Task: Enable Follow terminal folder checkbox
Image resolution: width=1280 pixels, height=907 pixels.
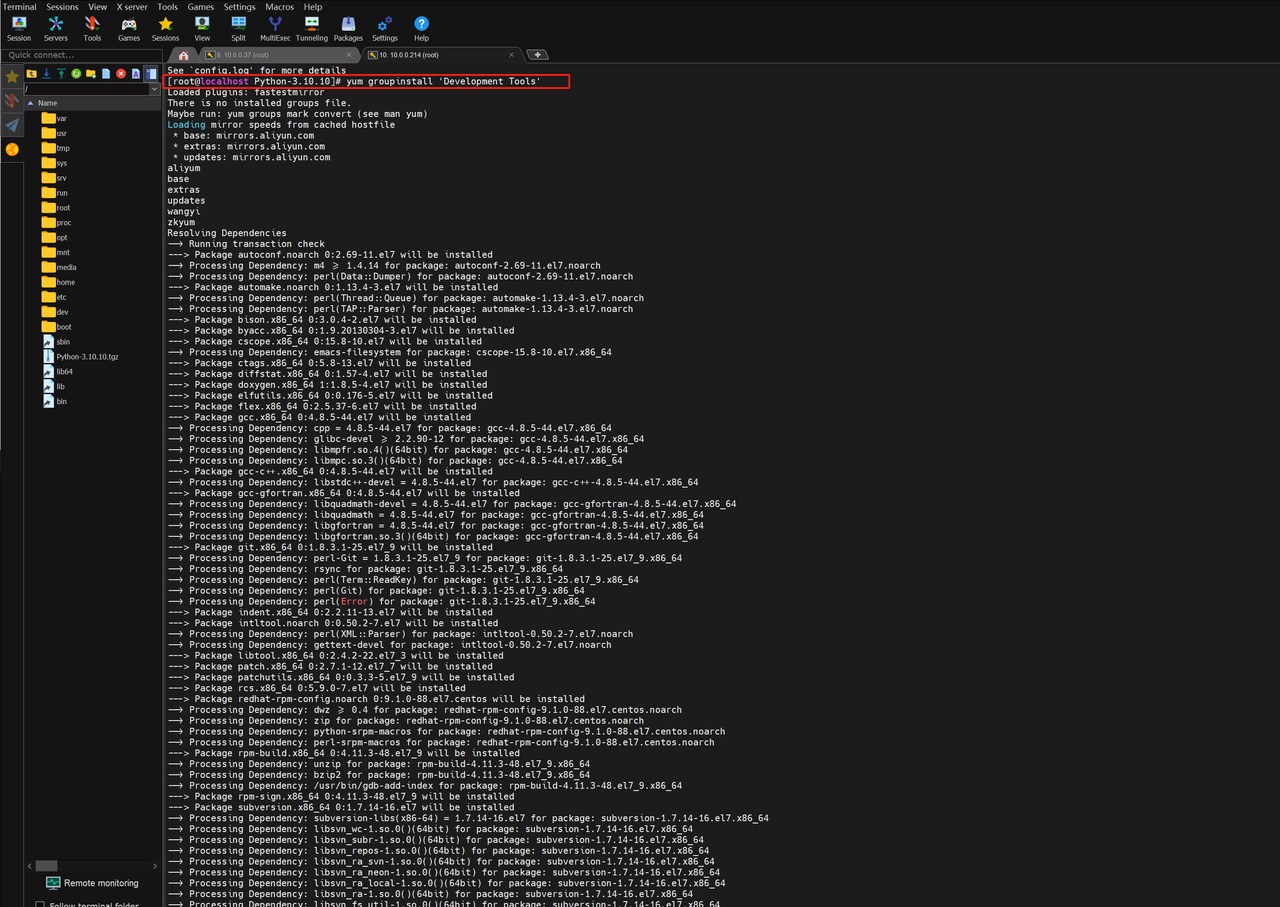Action: [x=40, y=904]
